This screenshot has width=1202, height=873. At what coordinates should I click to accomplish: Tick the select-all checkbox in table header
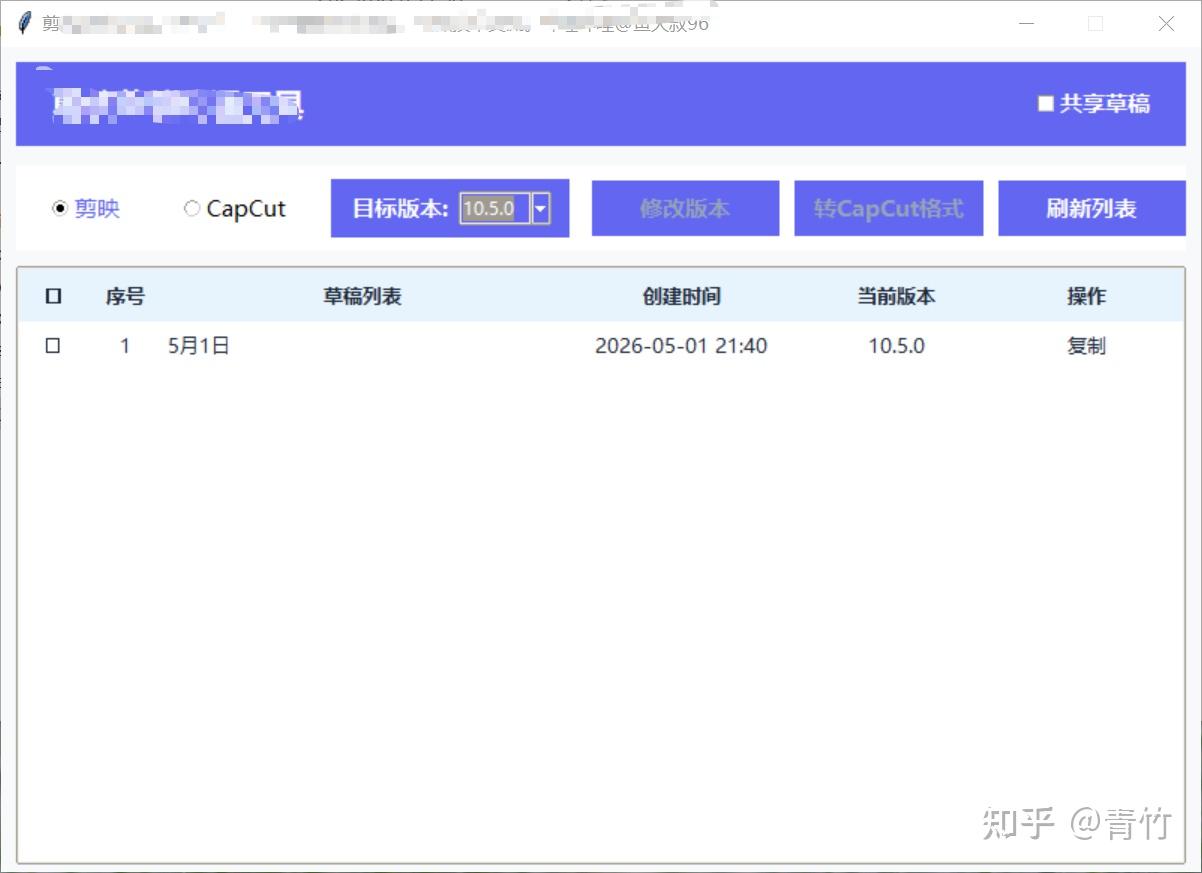pos(54,296)
